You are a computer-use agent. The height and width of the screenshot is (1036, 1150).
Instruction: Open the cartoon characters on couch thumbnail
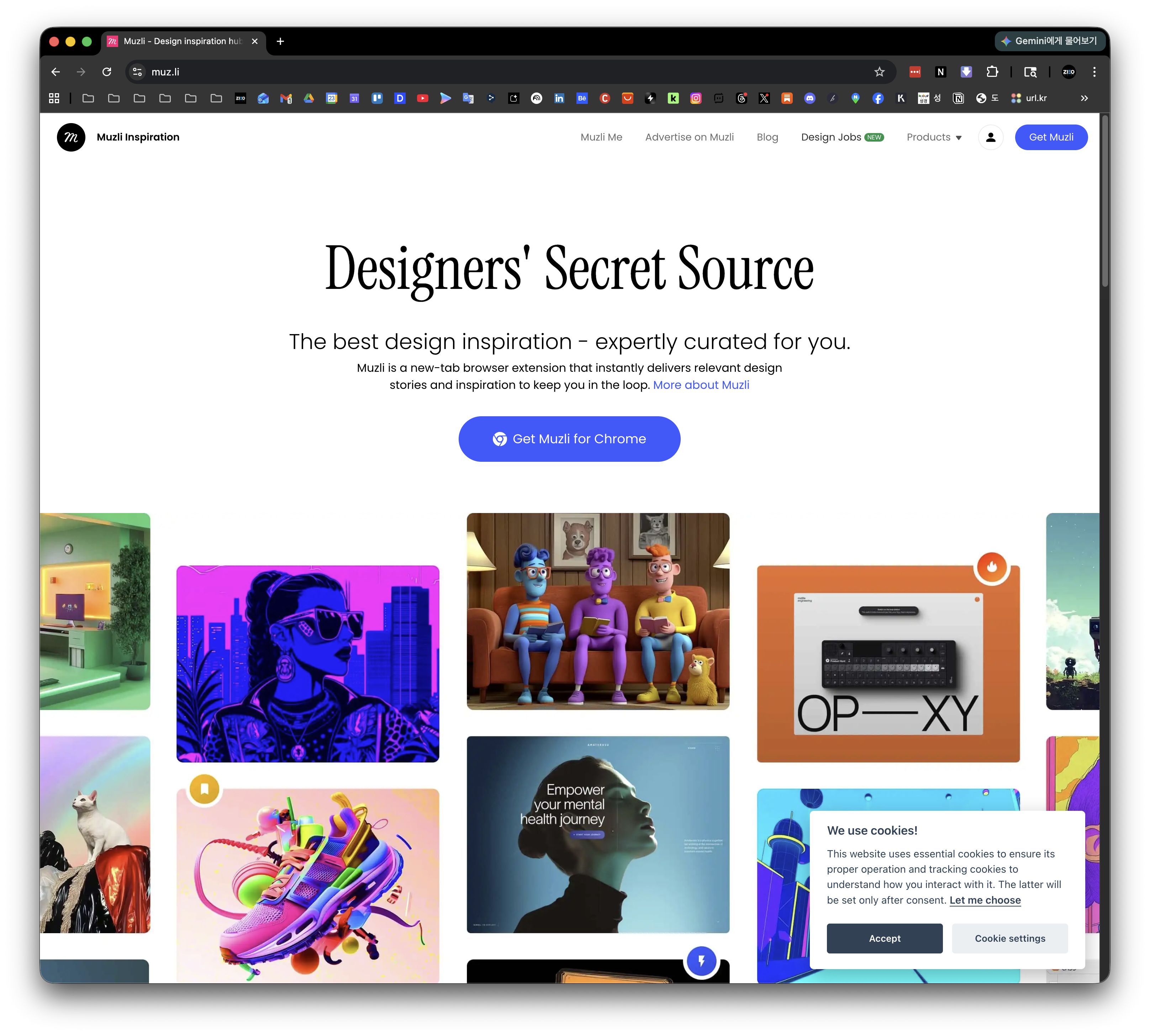[598, 611]
